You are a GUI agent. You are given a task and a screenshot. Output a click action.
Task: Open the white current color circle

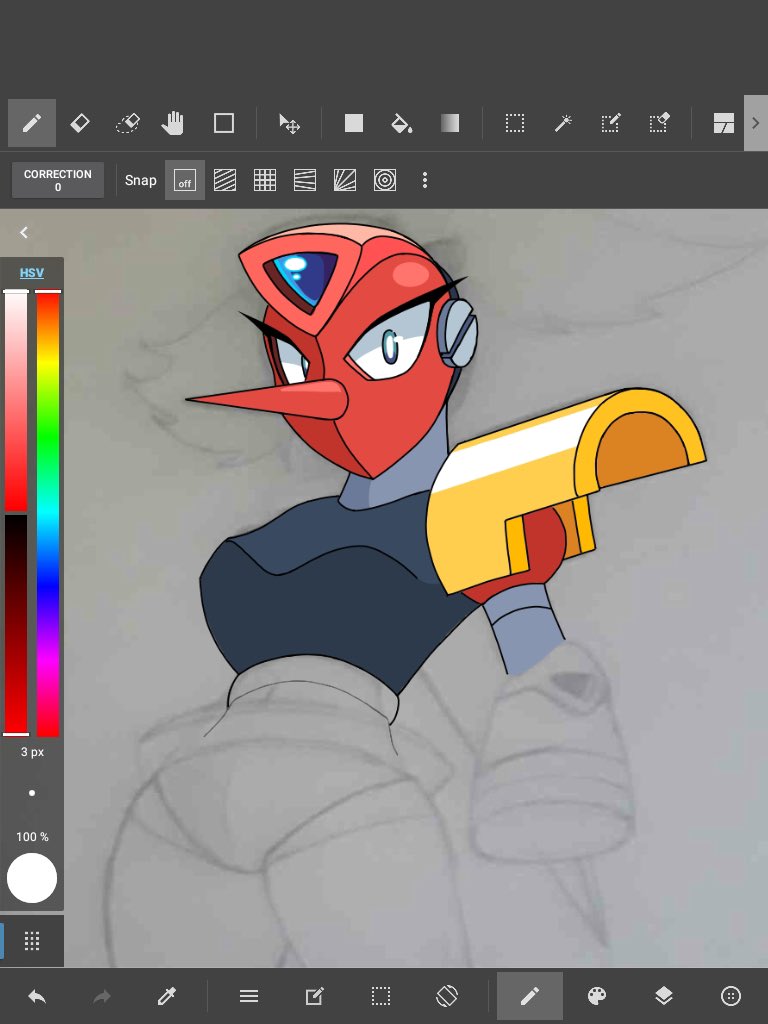(32, 878)
